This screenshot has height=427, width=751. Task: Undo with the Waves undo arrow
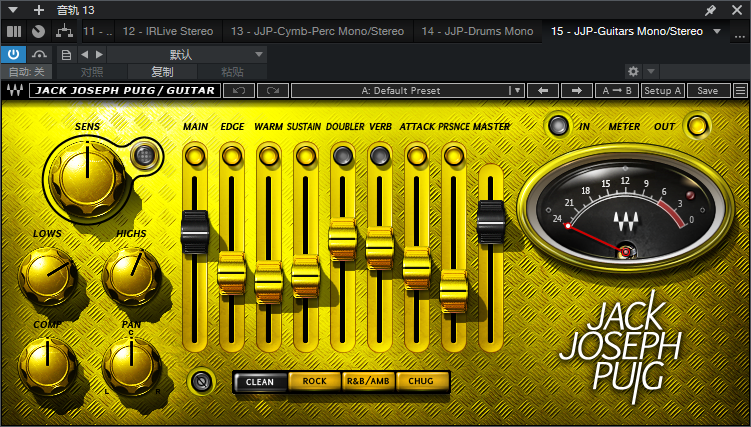[x=239, y=90]
